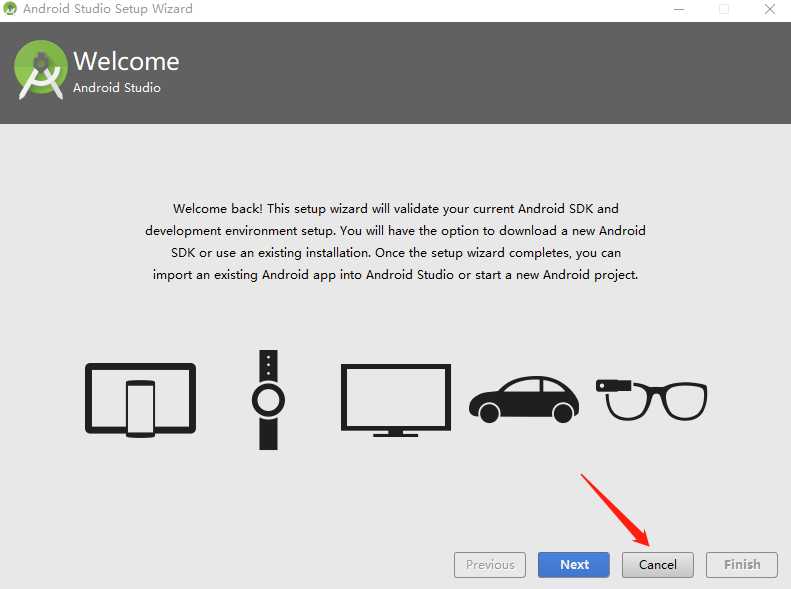Click the Welcome heading text
Screen dimensions: 791x589
[126, 62]
